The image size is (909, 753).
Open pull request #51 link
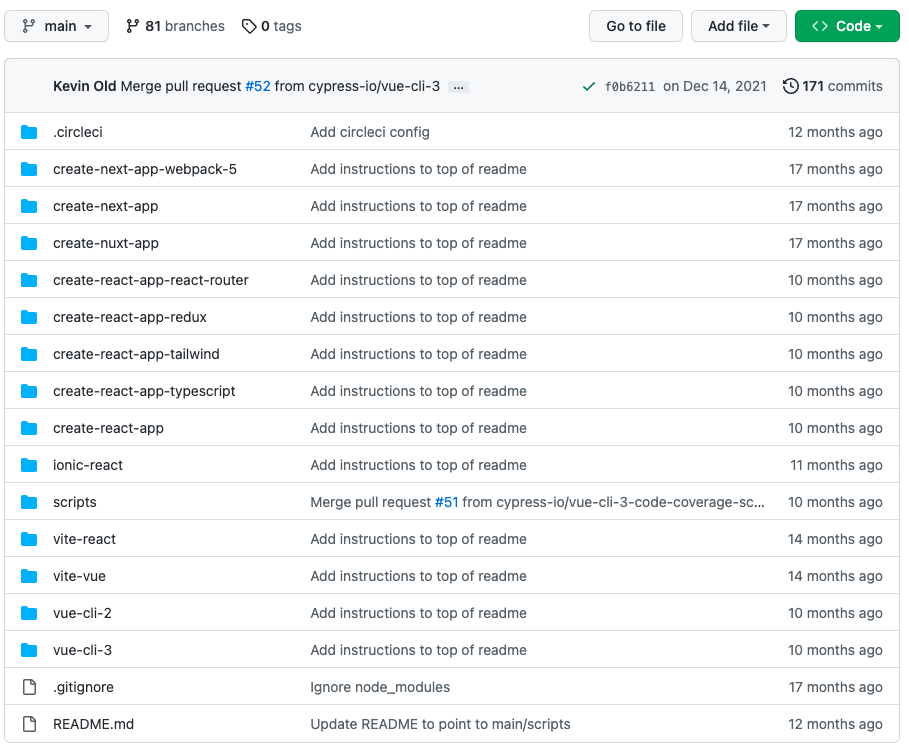pos(446,503)
